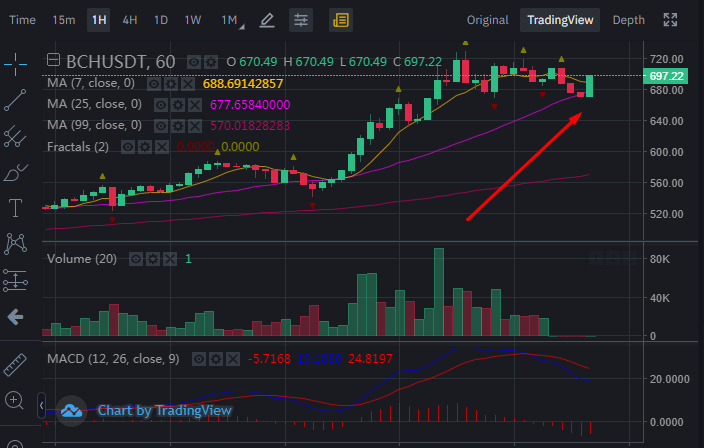
Task: Open chart settings sliders icon
Action: point(301,20)
